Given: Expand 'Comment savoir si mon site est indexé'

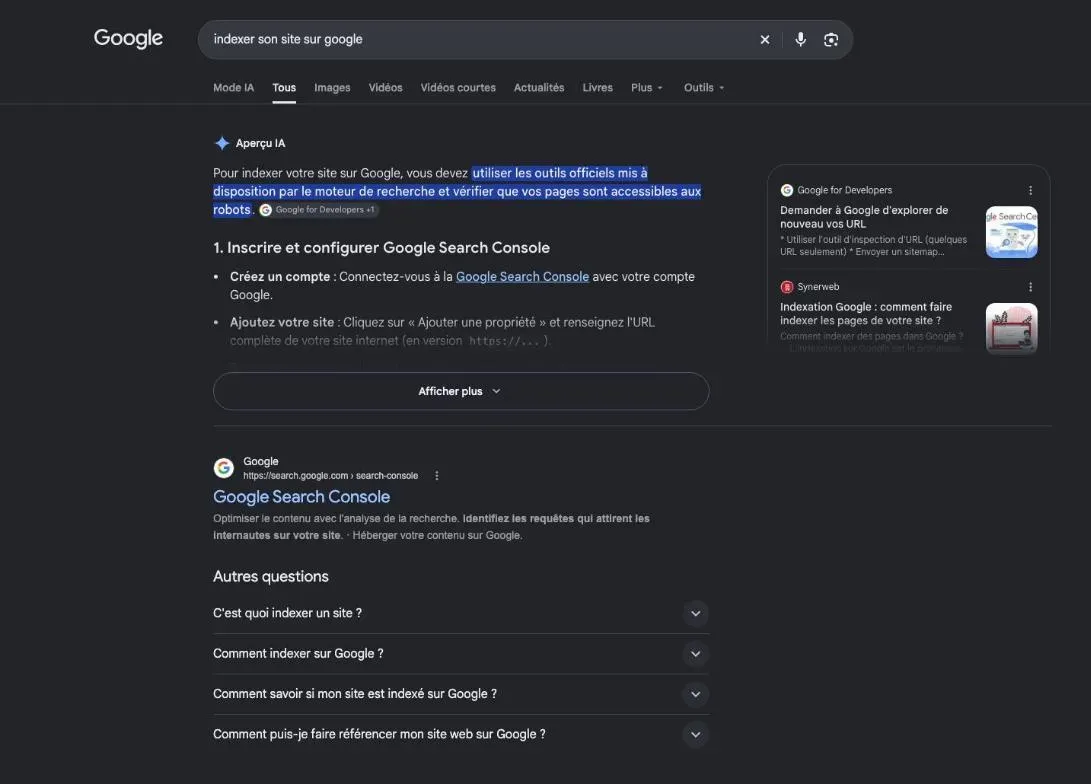Looking at the screenshot, I should point(461,694).
